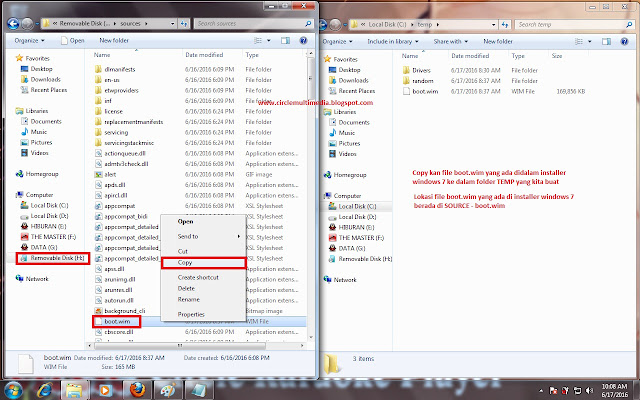Open Firefox from taskbar

[137, 390]
